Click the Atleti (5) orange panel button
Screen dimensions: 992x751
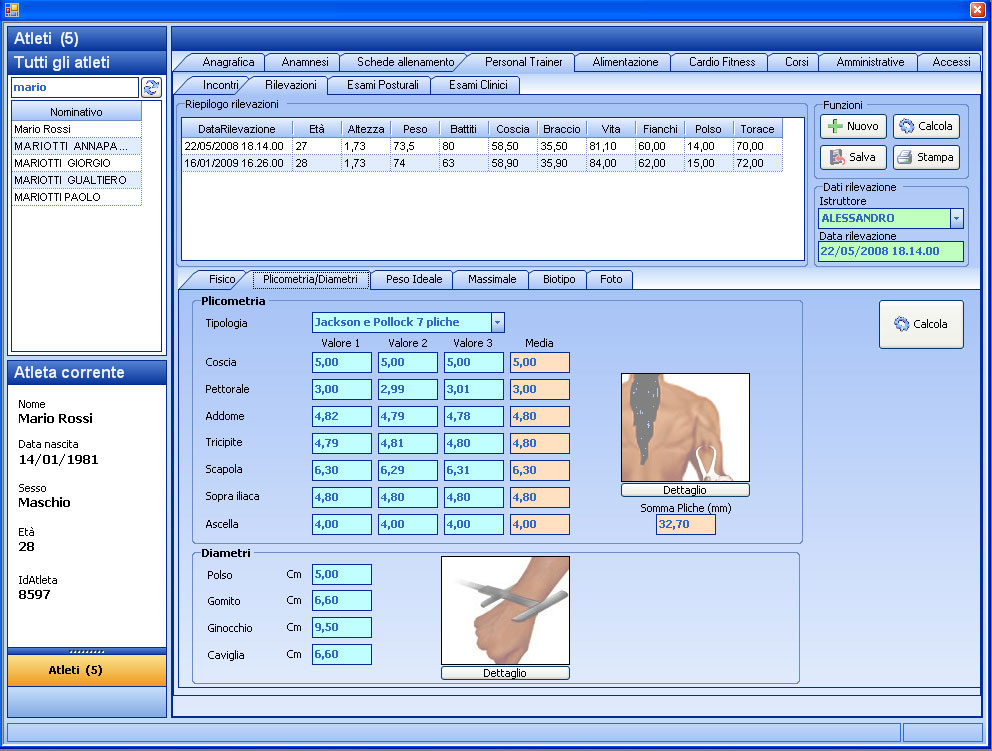[86, 670]
